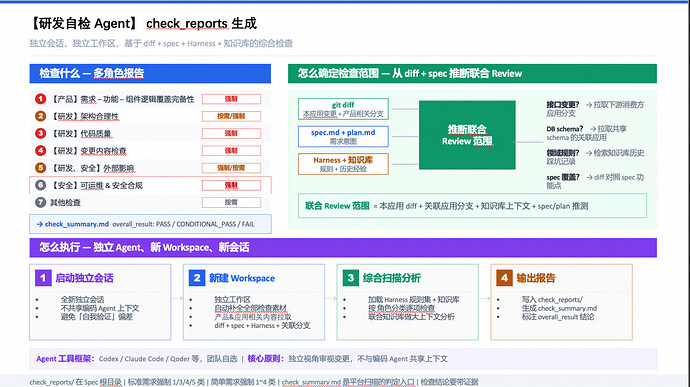
Task: Click the blue step 2 number square
Action: tap(197, 278)
